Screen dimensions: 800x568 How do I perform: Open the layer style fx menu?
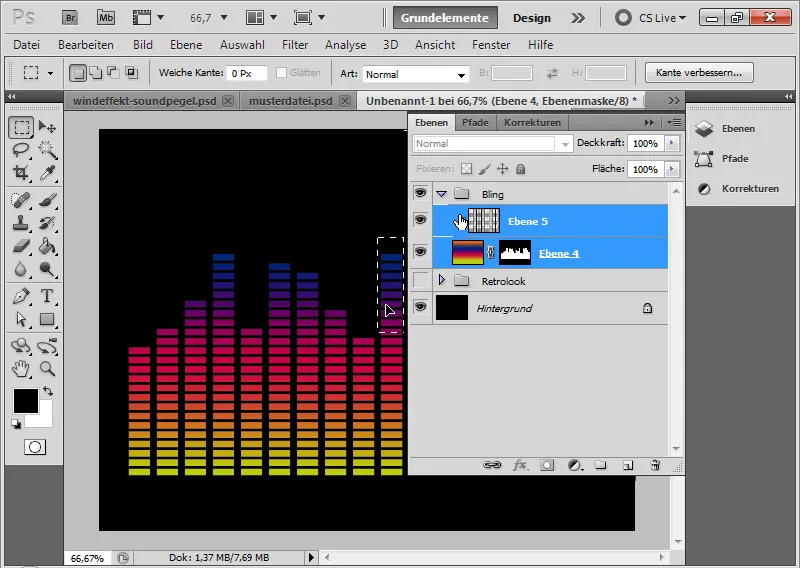tap(520, 465)
